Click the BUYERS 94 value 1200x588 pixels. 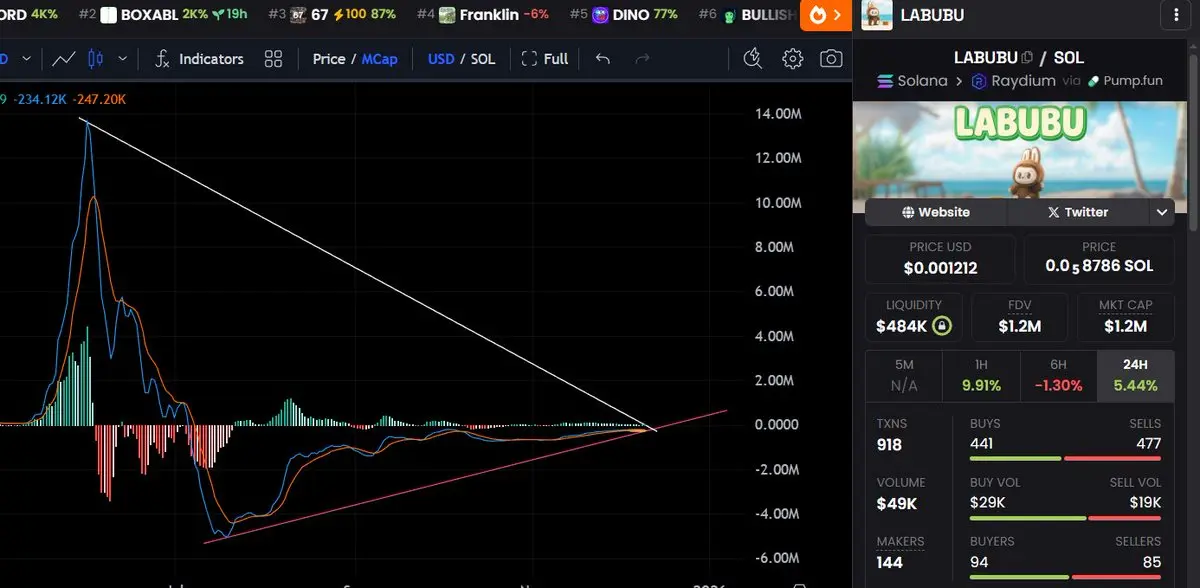(979, 562)
